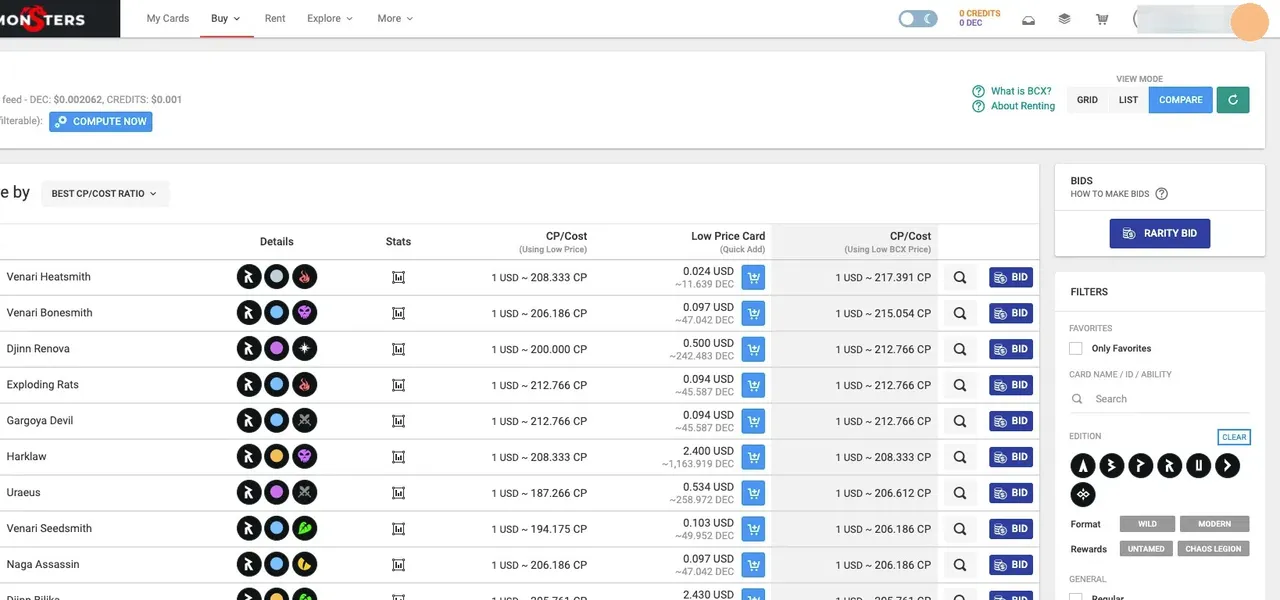Click the COMPUTE NOW button

pos(101,121)
